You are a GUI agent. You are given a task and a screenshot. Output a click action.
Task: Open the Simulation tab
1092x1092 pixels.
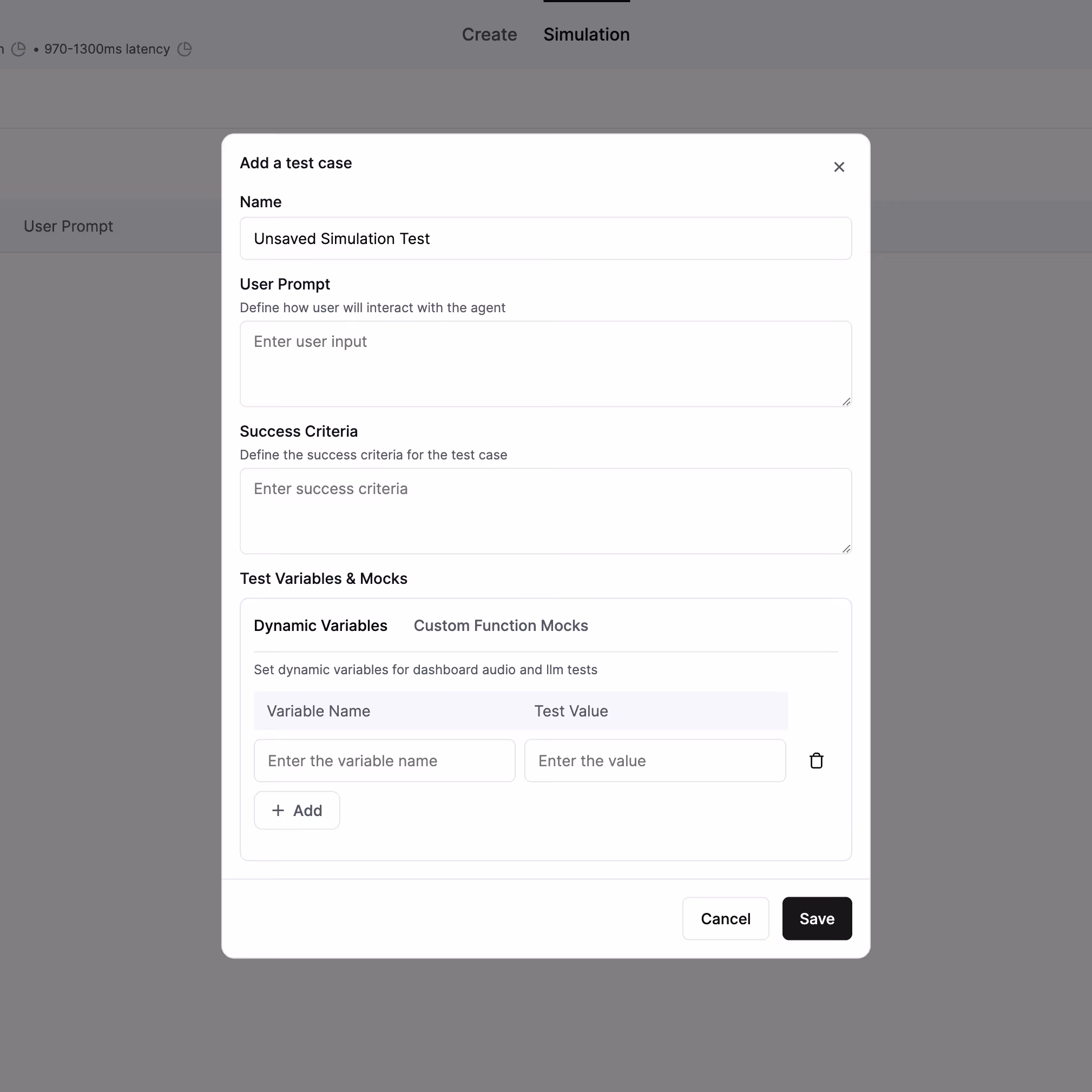pos(586,35)
